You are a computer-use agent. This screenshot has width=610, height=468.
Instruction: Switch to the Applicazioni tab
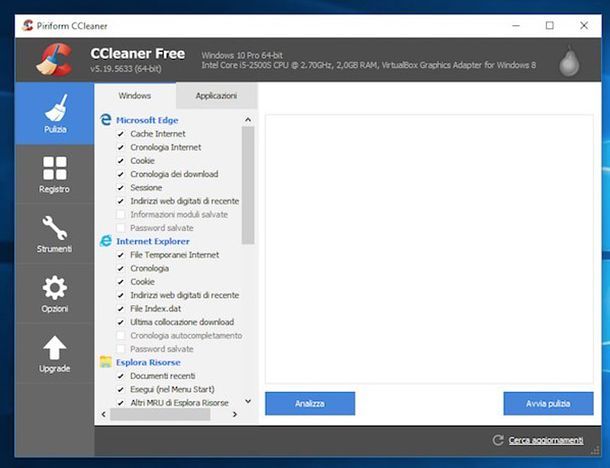tap(216, 96)
